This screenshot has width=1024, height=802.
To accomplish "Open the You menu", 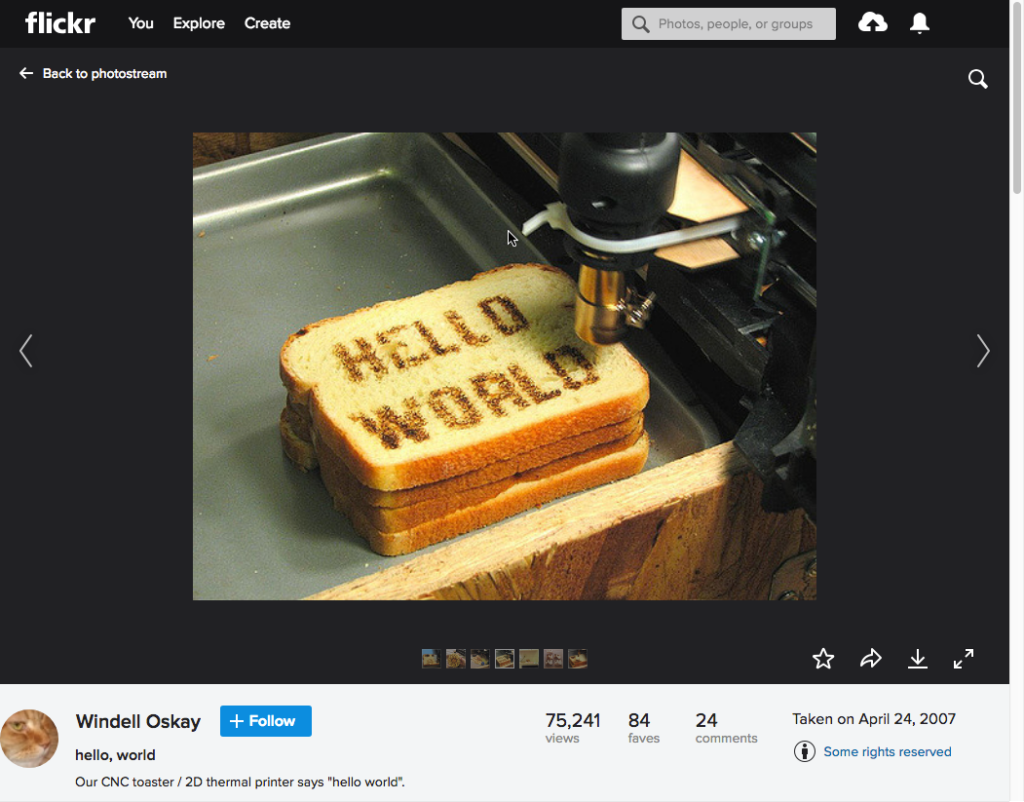I will [141, 23].
